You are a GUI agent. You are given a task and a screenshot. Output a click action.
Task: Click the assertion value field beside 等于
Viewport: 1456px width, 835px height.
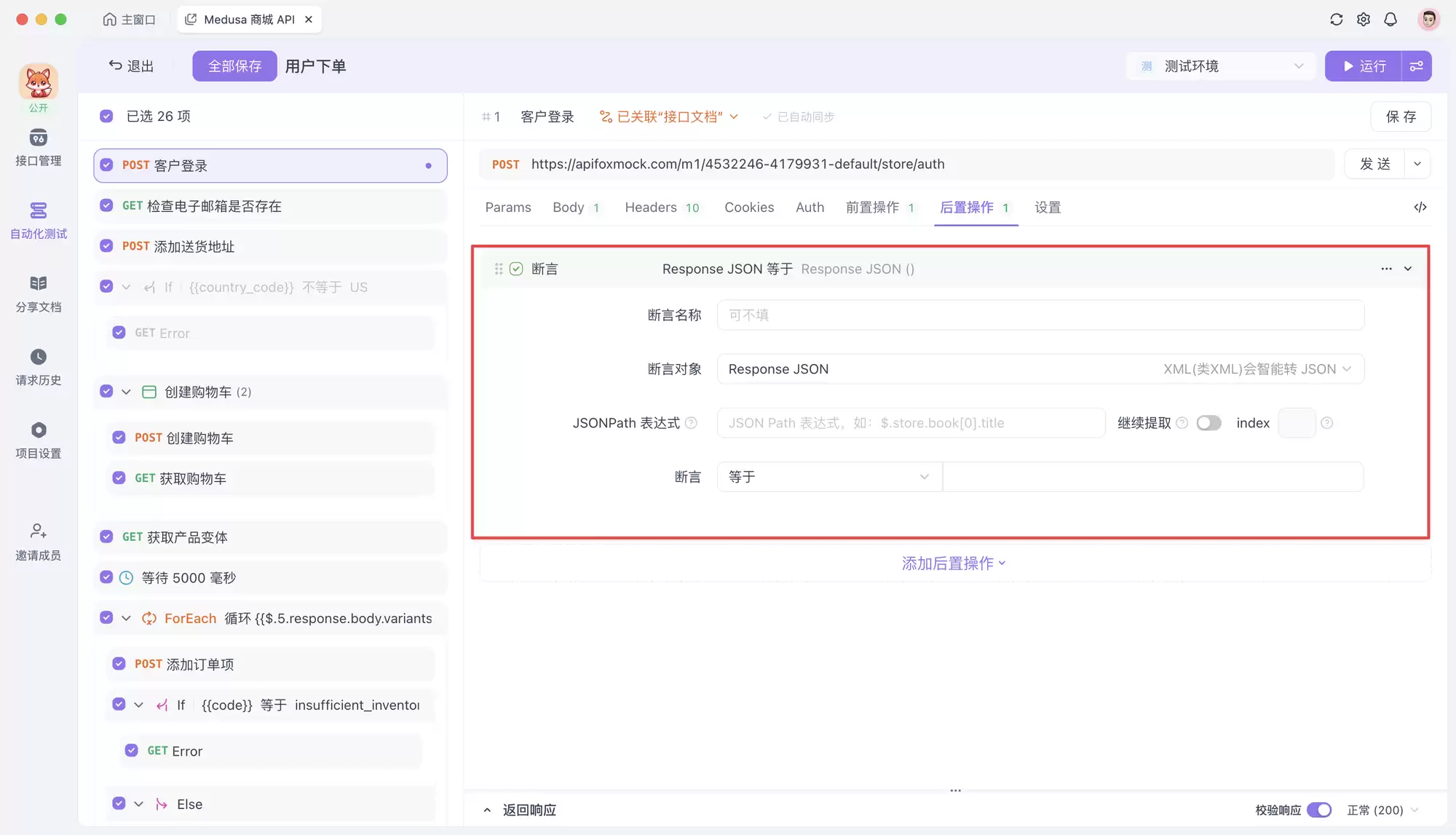[x=1153, y=477]
